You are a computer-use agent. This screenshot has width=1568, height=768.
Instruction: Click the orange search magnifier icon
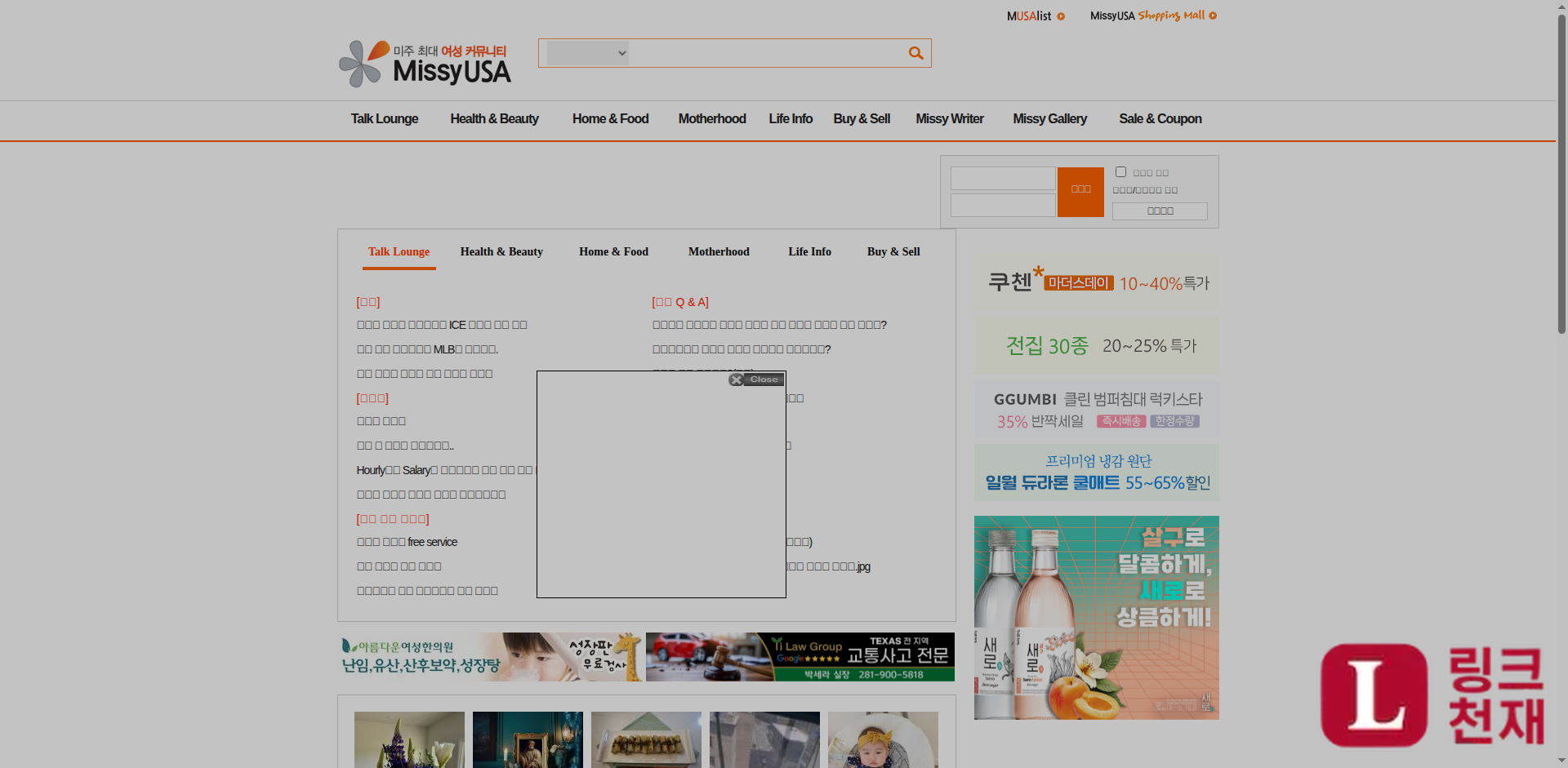point(915,53)
